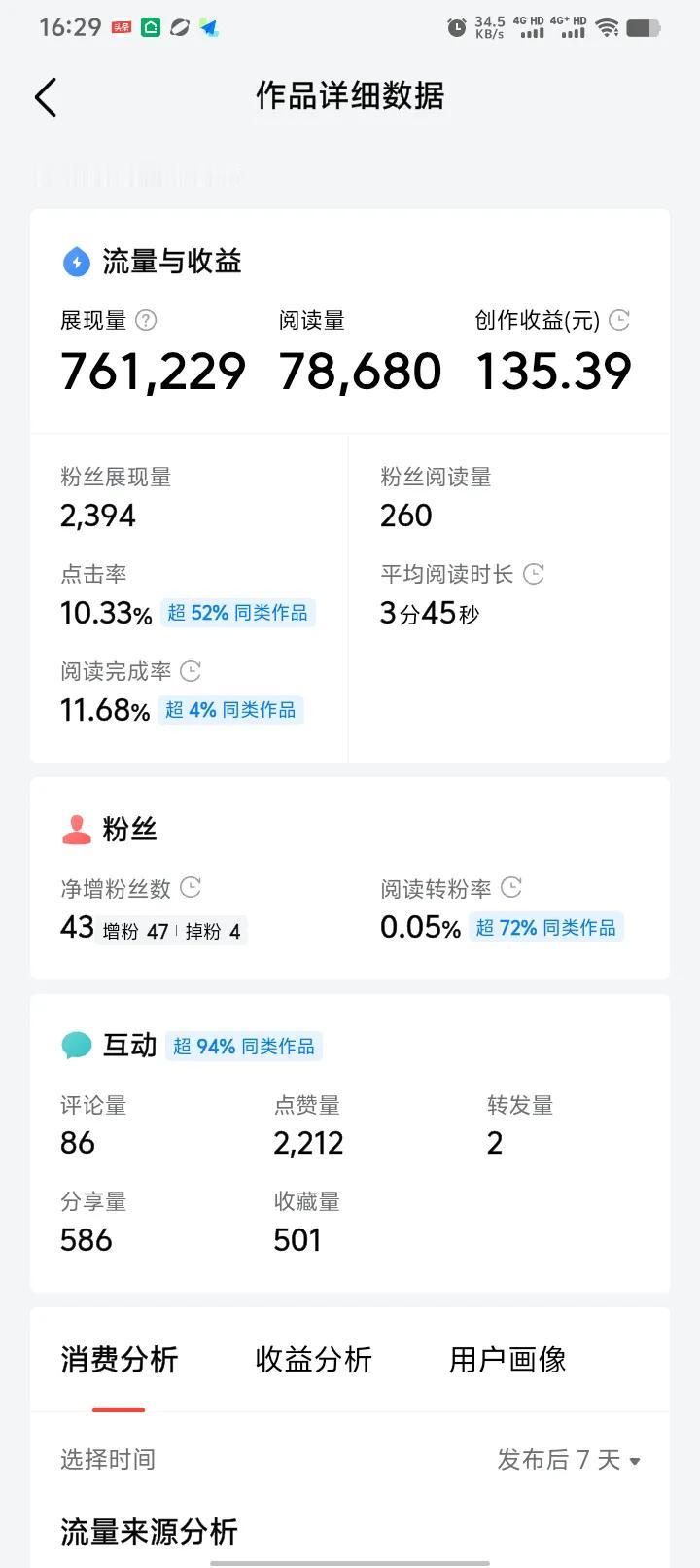Tap the red person 粉丝 icon
The width and height of the screenshot is (700, 1568).
coord(76,830)
